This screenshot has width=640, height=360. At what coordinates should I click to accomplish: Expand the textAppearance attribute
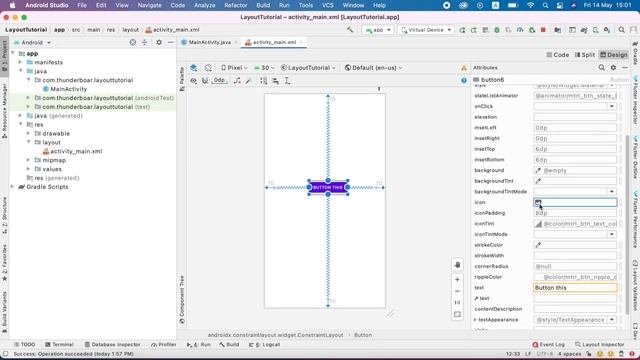point(476,320)
